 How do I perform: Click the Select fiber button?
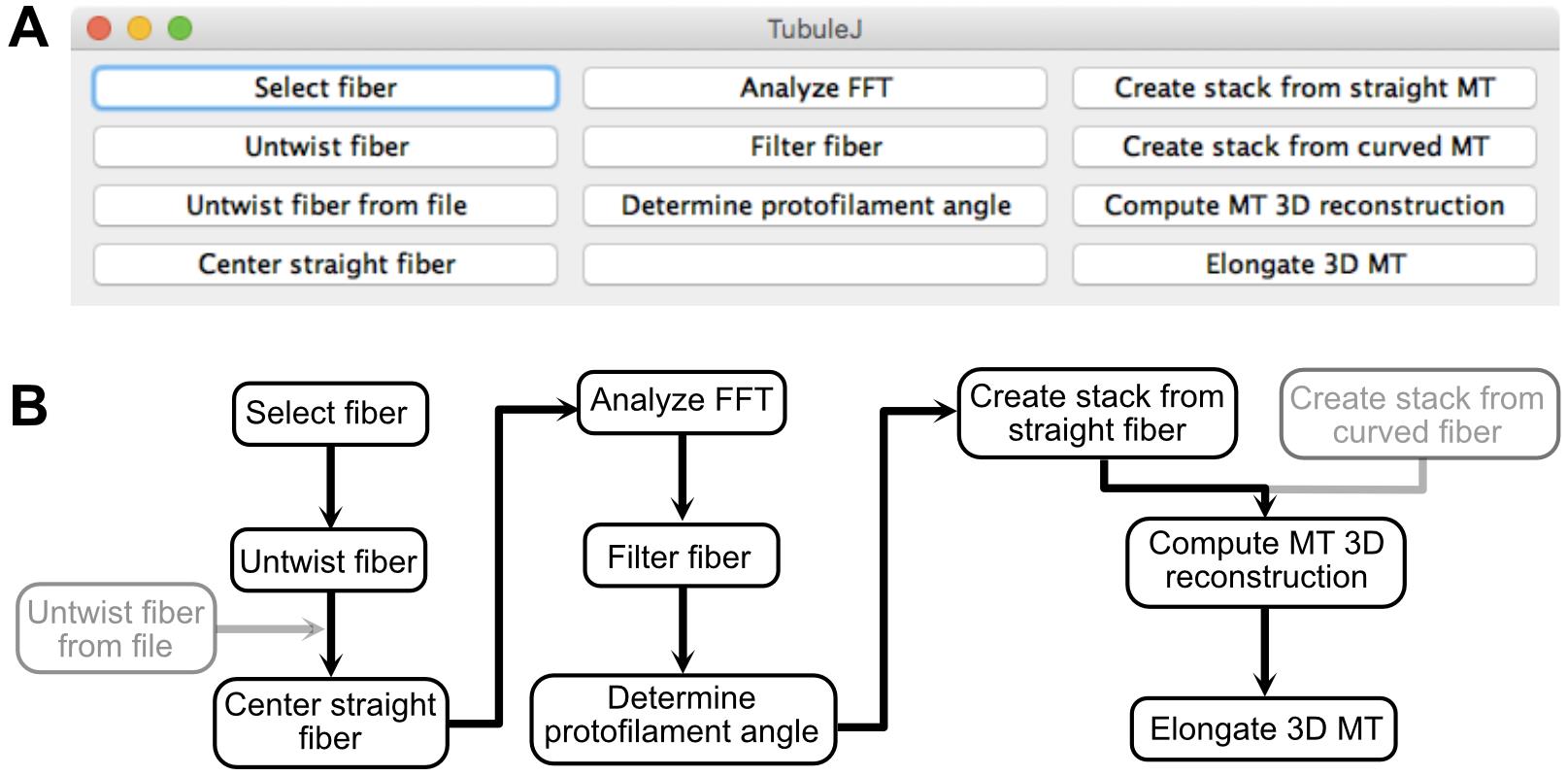[325, 87]
